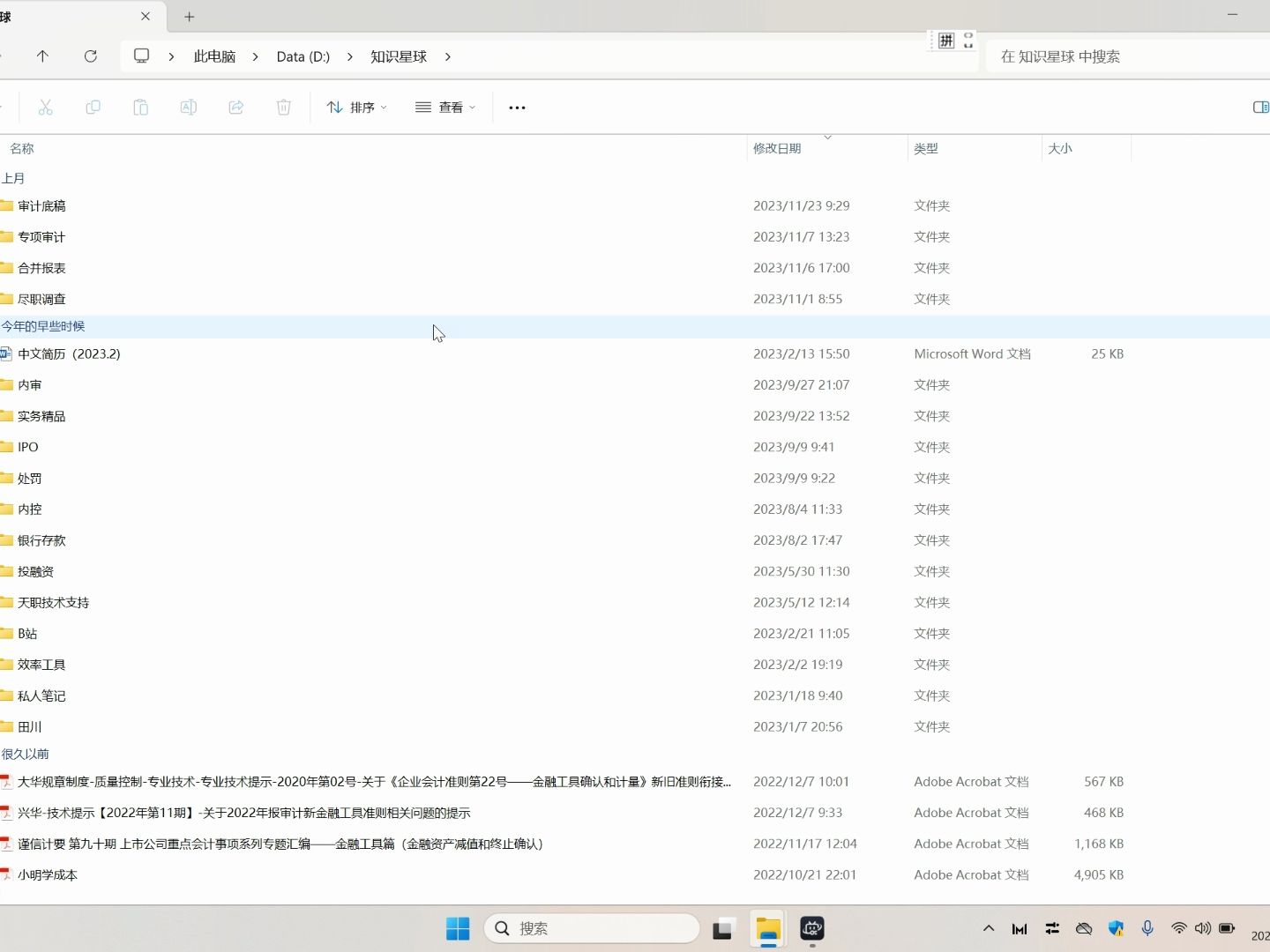
Task: Click the volume speaker tray icon
Action: point(1203,928)
